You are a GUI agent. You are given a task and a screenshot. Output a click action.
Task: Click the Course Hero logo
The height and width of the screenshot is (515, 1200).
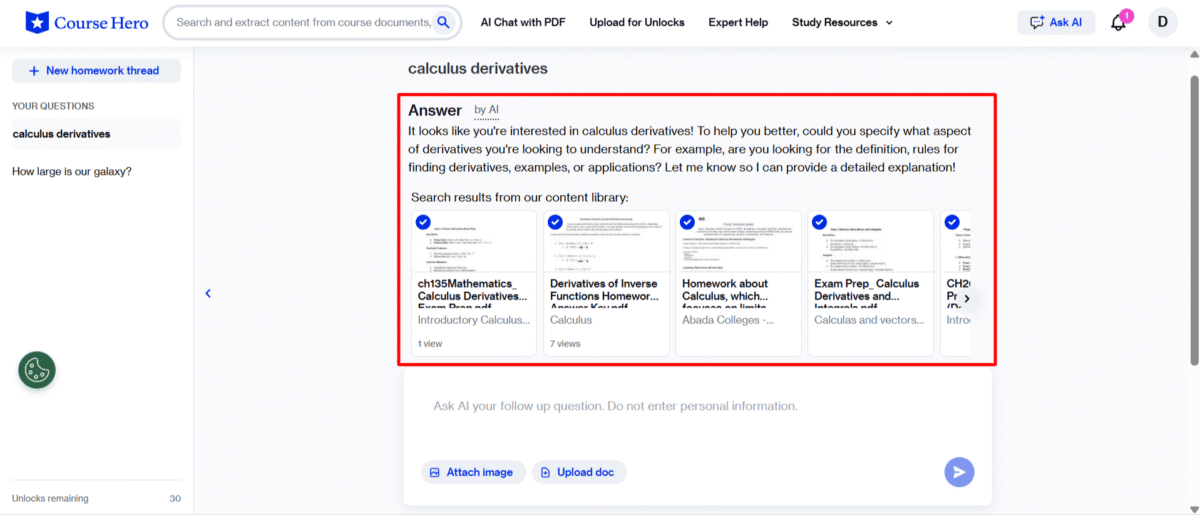[x=87, y=22]
